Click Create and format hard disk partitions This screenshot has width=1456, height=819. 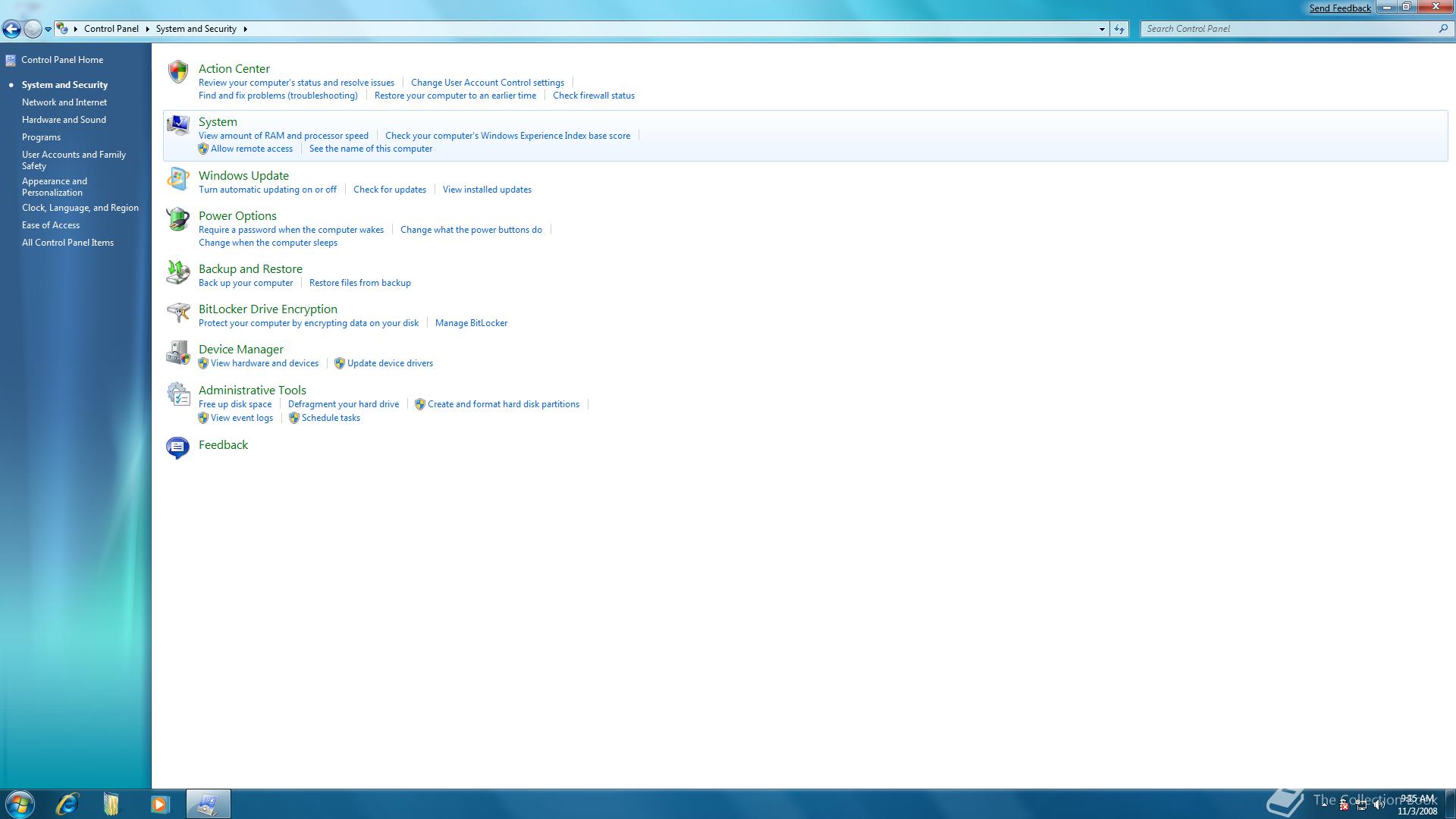[x=504, y=404]
